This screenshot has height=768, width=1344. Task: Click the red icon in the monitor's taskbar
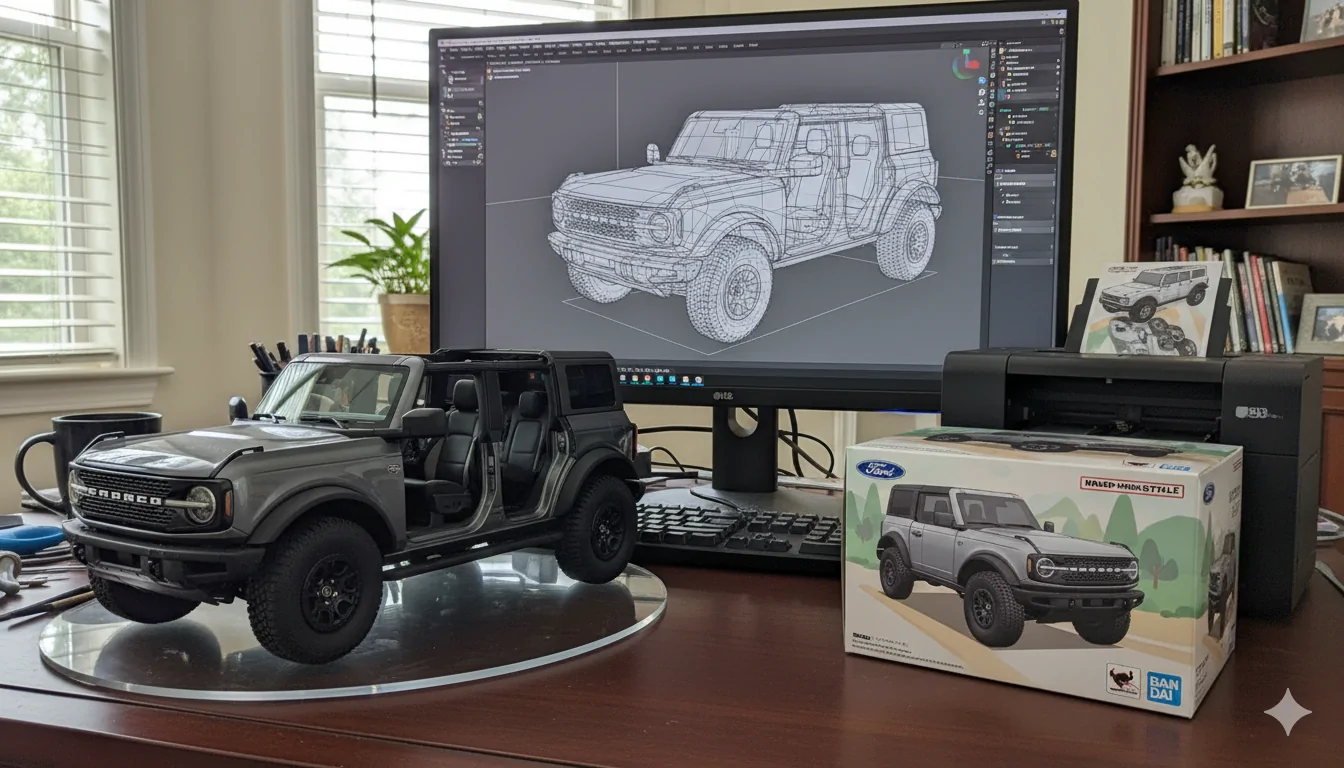coord(647,378)
